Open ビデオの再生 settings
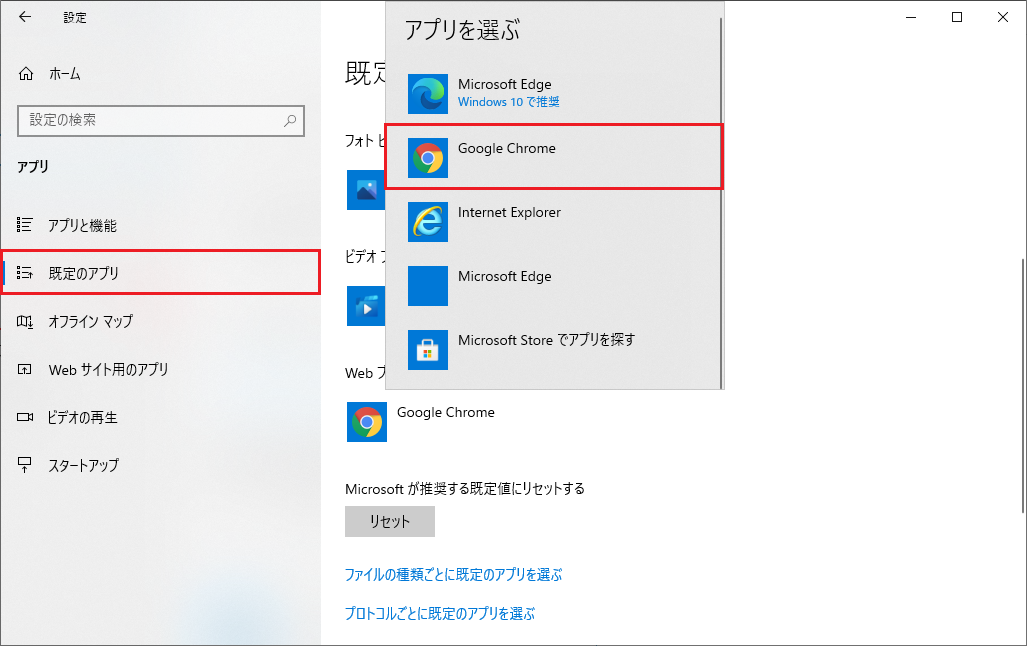The image size is (1027, 646). (82, 417)
